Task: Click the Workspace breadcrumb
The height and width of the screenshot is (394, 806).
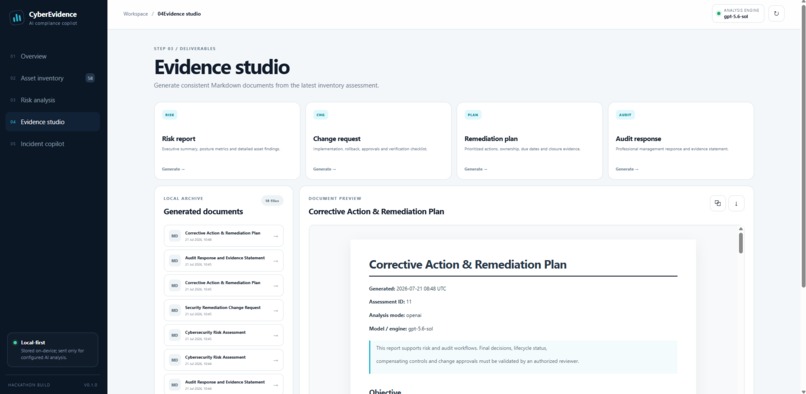Action: (x=136, y=14)
